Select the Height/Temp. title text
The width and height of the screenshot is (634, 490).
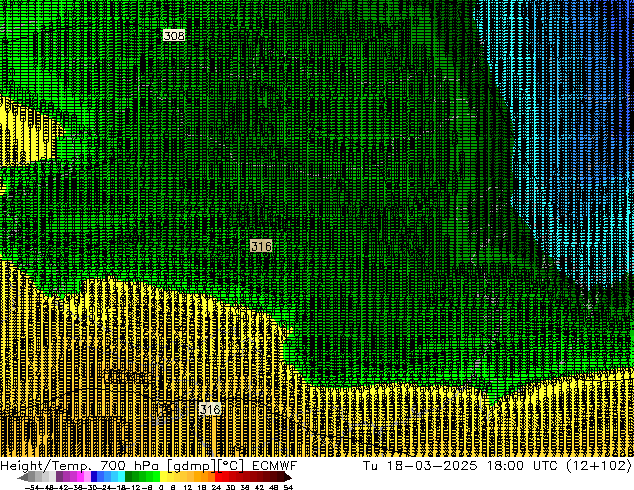44,466
